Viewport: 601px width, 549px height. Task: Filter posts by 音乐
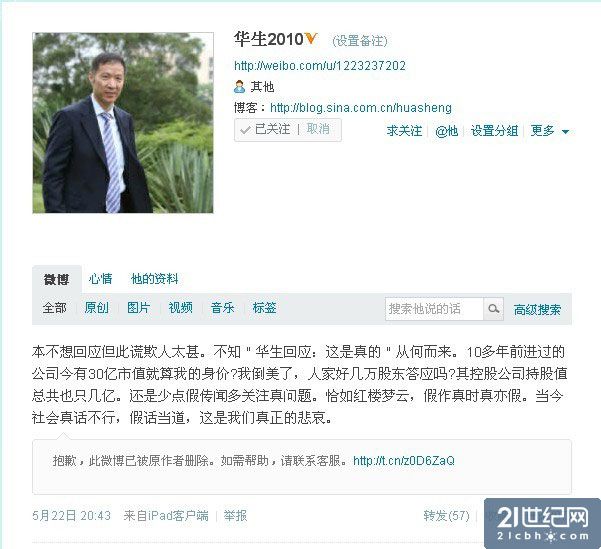click(222, 308)
